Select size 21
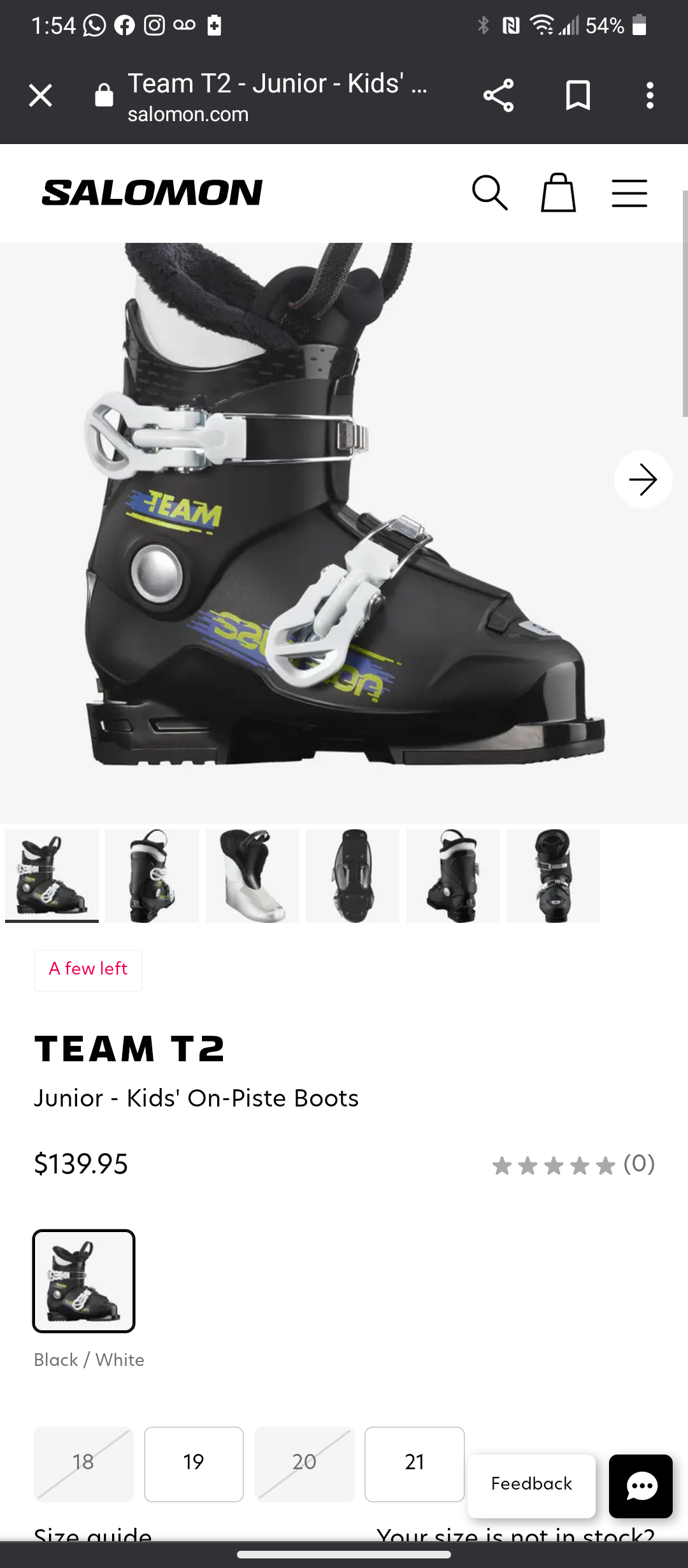Screen dimensions: 688x1568 414,1464
